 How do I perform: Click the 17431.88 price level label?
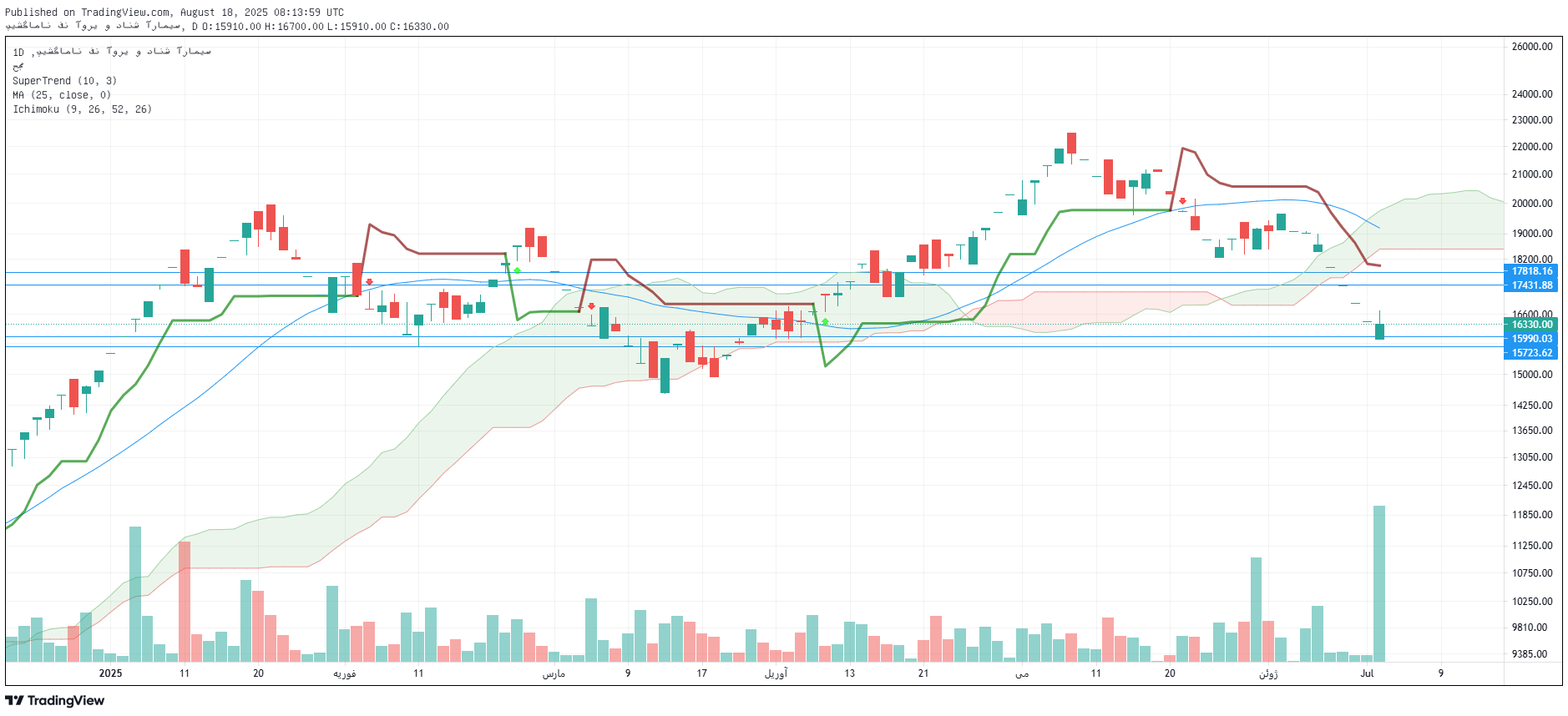(1532, 285)
